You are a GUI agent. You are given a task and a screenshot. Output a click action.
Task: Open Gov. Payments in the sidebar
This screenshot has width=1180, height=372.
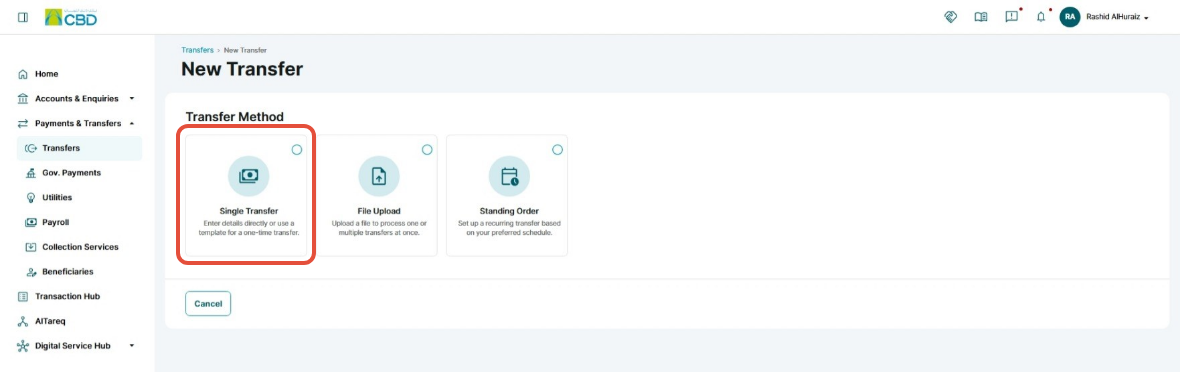(x=71, y=172)
